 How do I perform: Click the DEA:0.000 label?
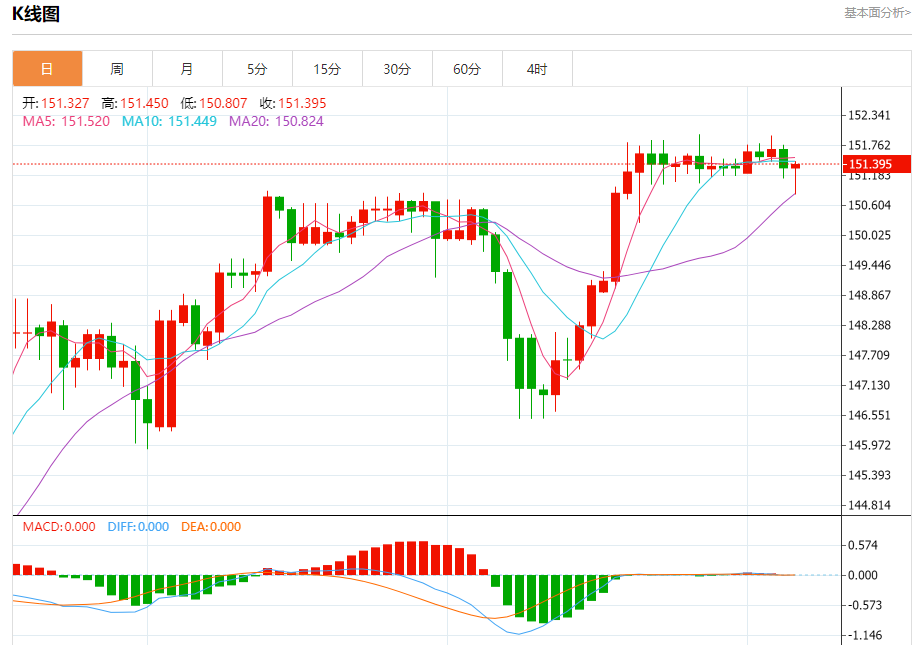[x=211, y=527]
